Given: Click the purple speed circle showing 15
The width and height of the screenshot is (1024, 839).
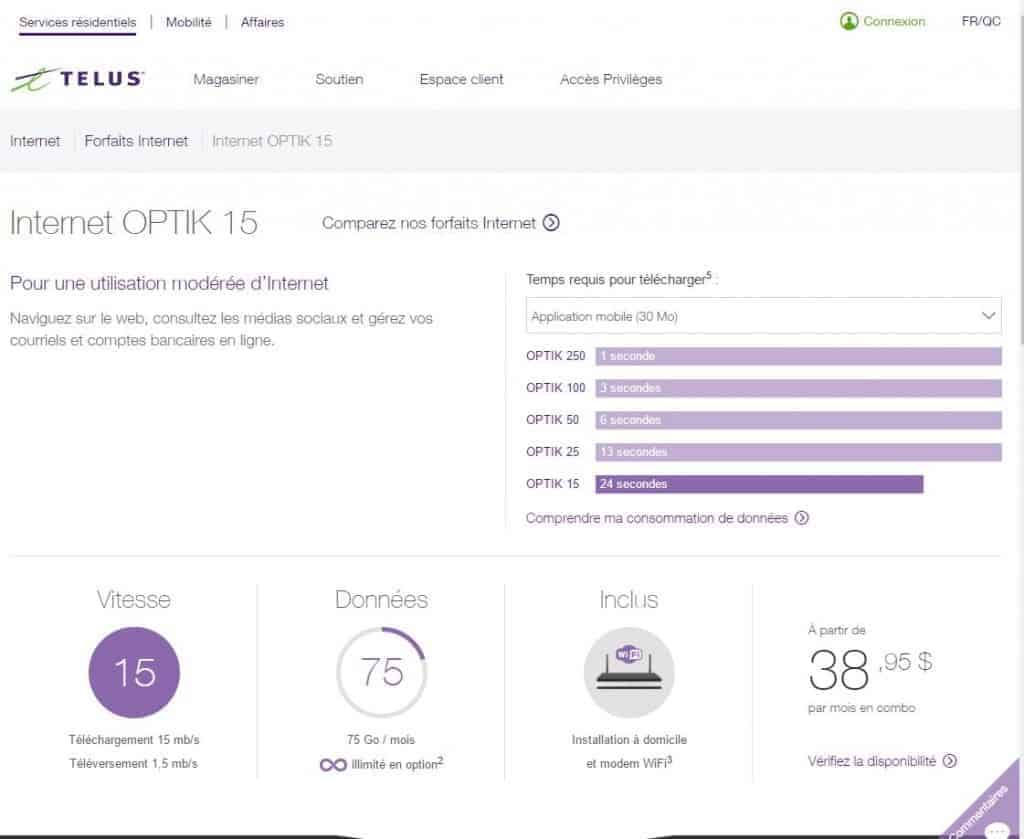Looking at the screenshot, I should (134, 672).
